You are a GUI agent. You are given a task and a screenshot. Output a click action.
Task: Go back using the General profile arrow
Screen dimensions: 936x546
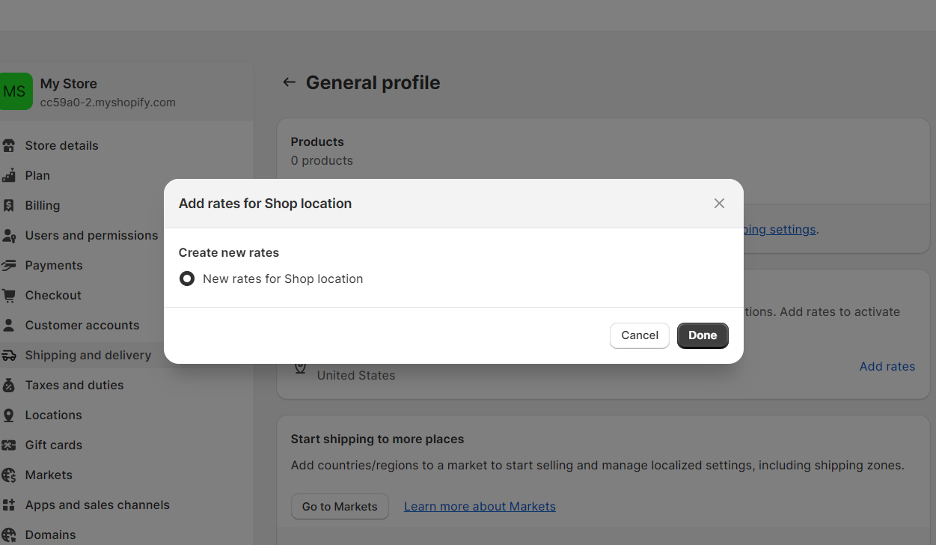click(x=289, y=82)
